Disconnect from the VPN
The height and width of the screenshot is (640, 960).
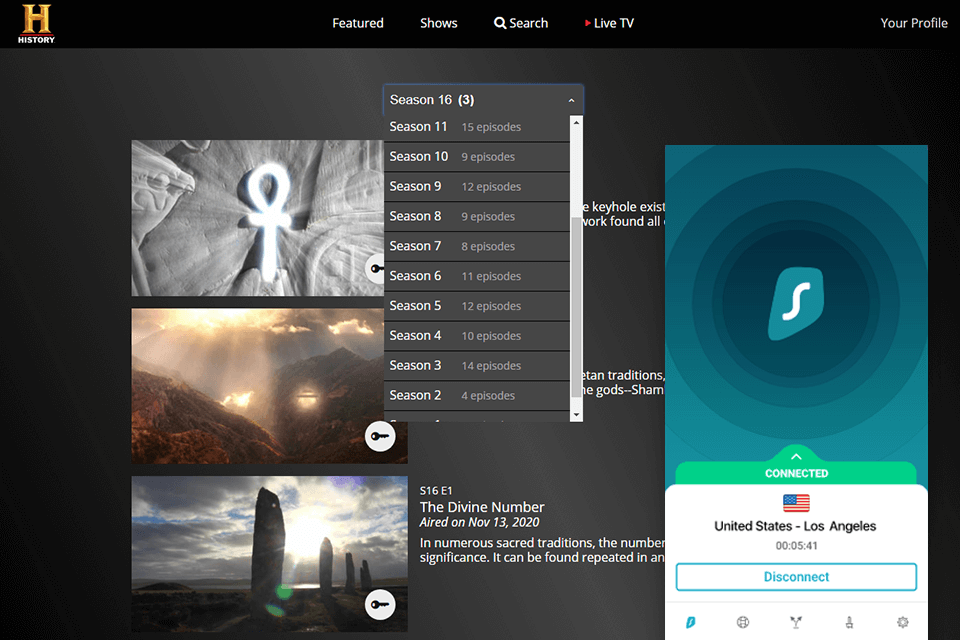(x=796, y=577)
